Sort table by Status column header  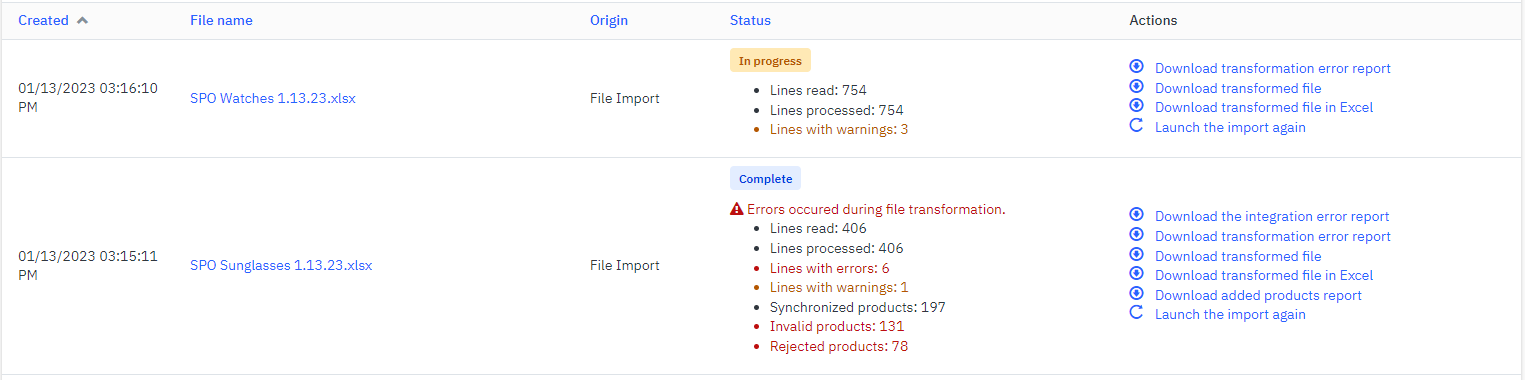(750, 20)
